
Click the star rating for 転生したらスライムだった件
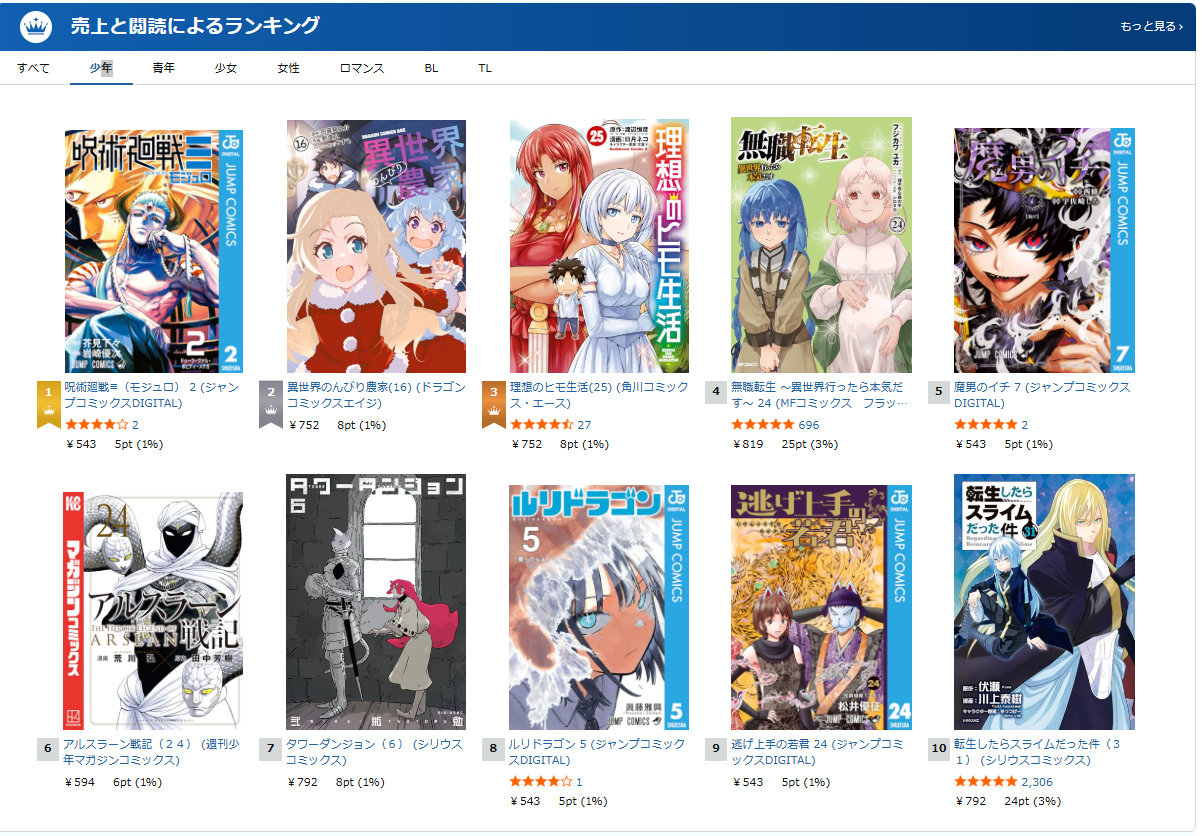pyautogui.click(x=986, y=782)
